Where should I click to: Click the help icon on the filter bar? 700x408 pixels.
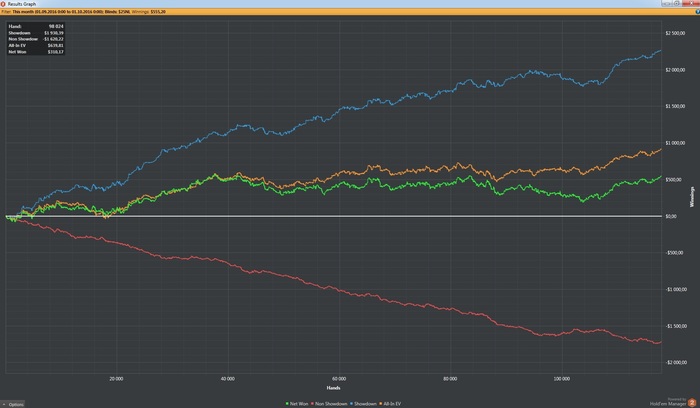pos(697,12)
